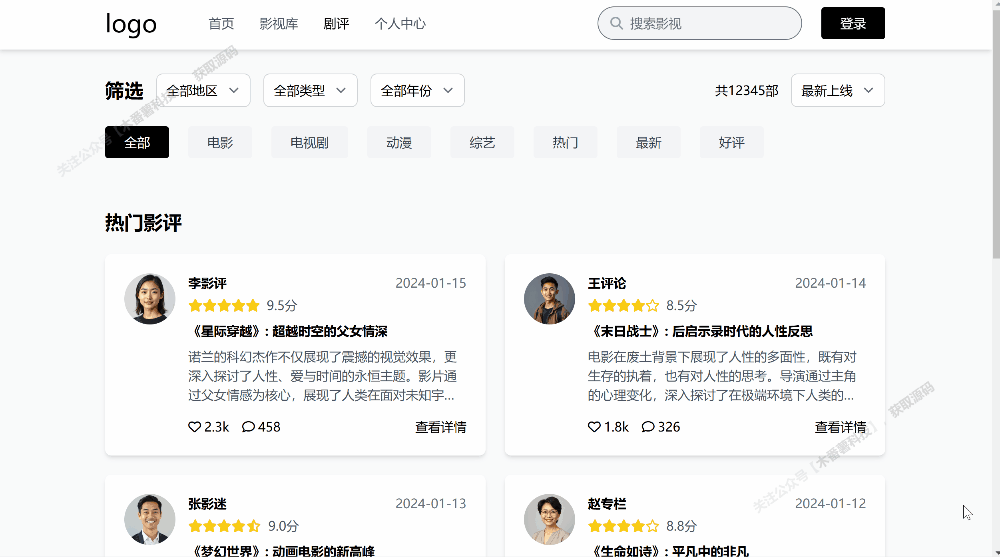Open the 全部年份 dropdown

coord(418,91)
